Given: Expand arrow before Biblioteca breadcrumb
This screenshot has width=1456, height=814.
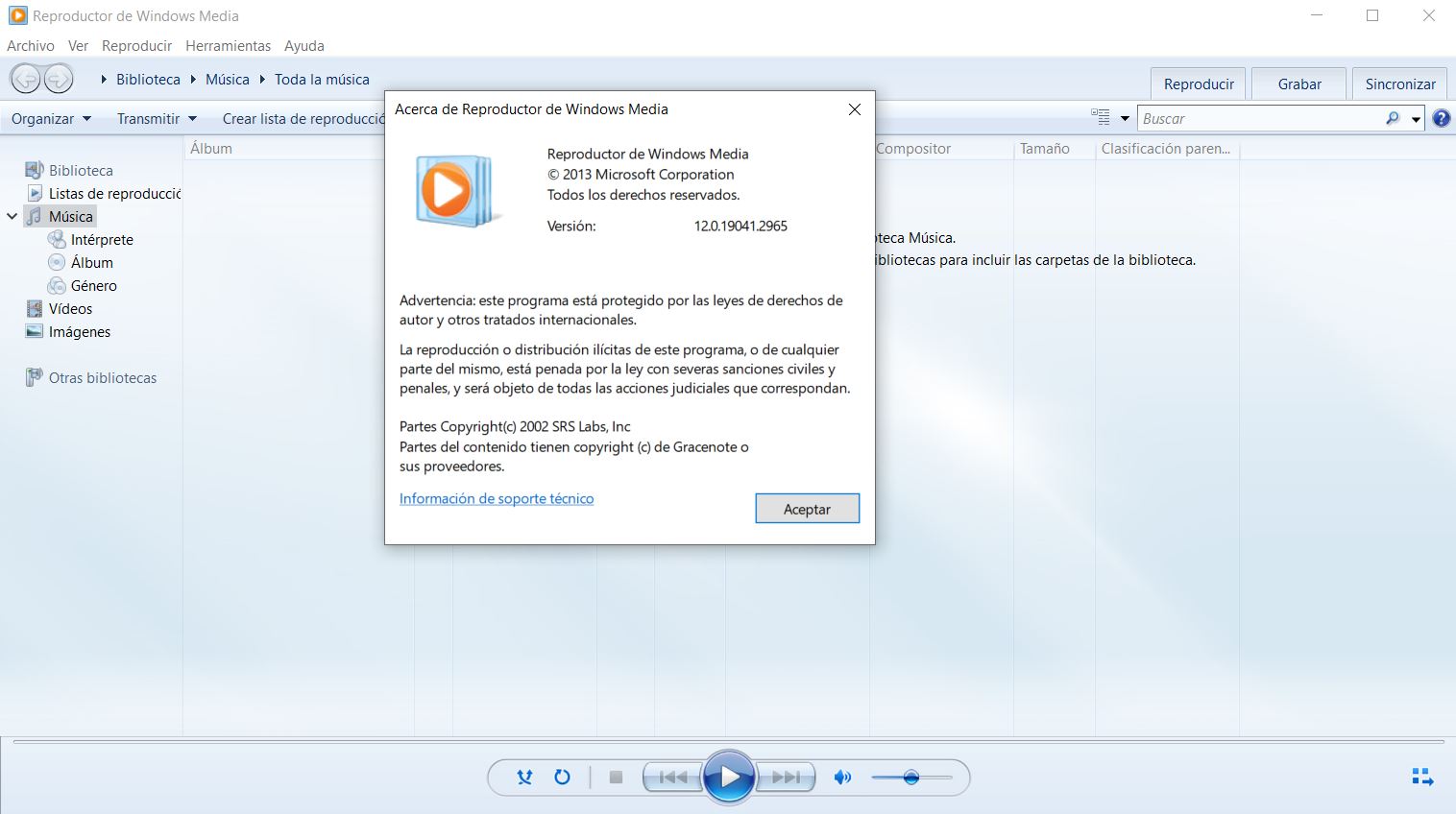Looking at the screenshot, I should (x=104, y=80).
